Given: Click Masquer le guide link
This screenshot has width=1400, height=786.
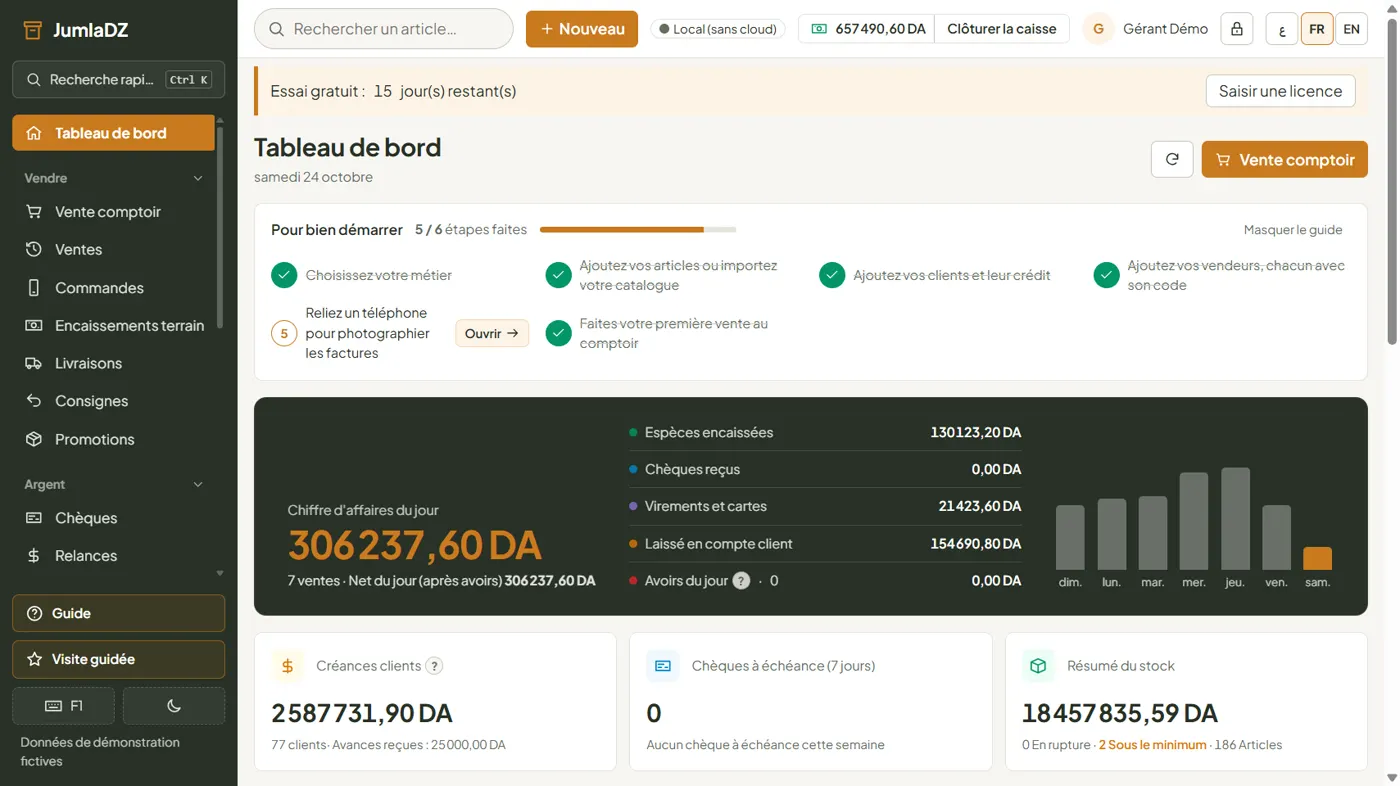Looking at the screenshot, I should pos(1293,230).
